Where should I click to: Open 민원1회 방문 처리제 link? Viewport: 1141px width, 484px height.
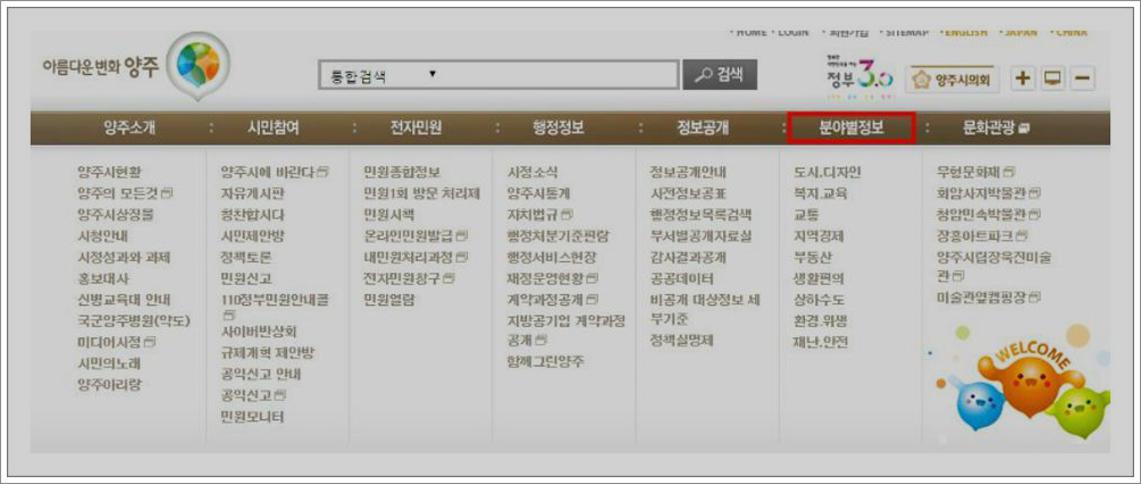coord(422,194)
